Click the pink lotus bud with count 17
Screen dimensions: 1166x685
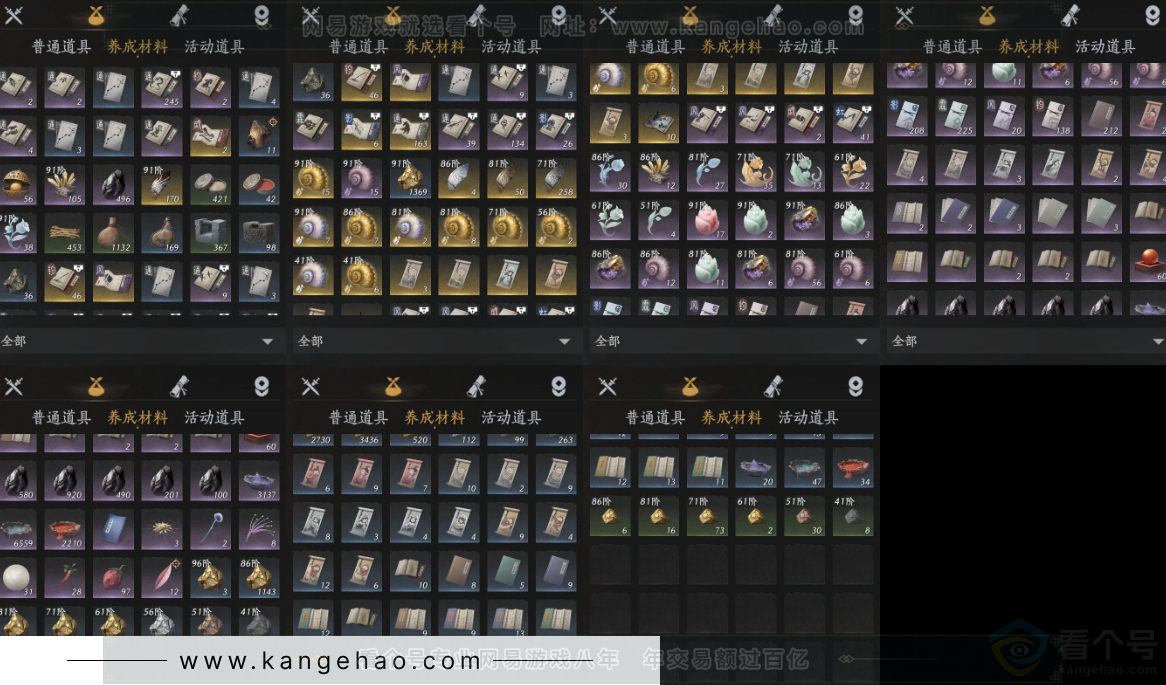pos(706,218)
